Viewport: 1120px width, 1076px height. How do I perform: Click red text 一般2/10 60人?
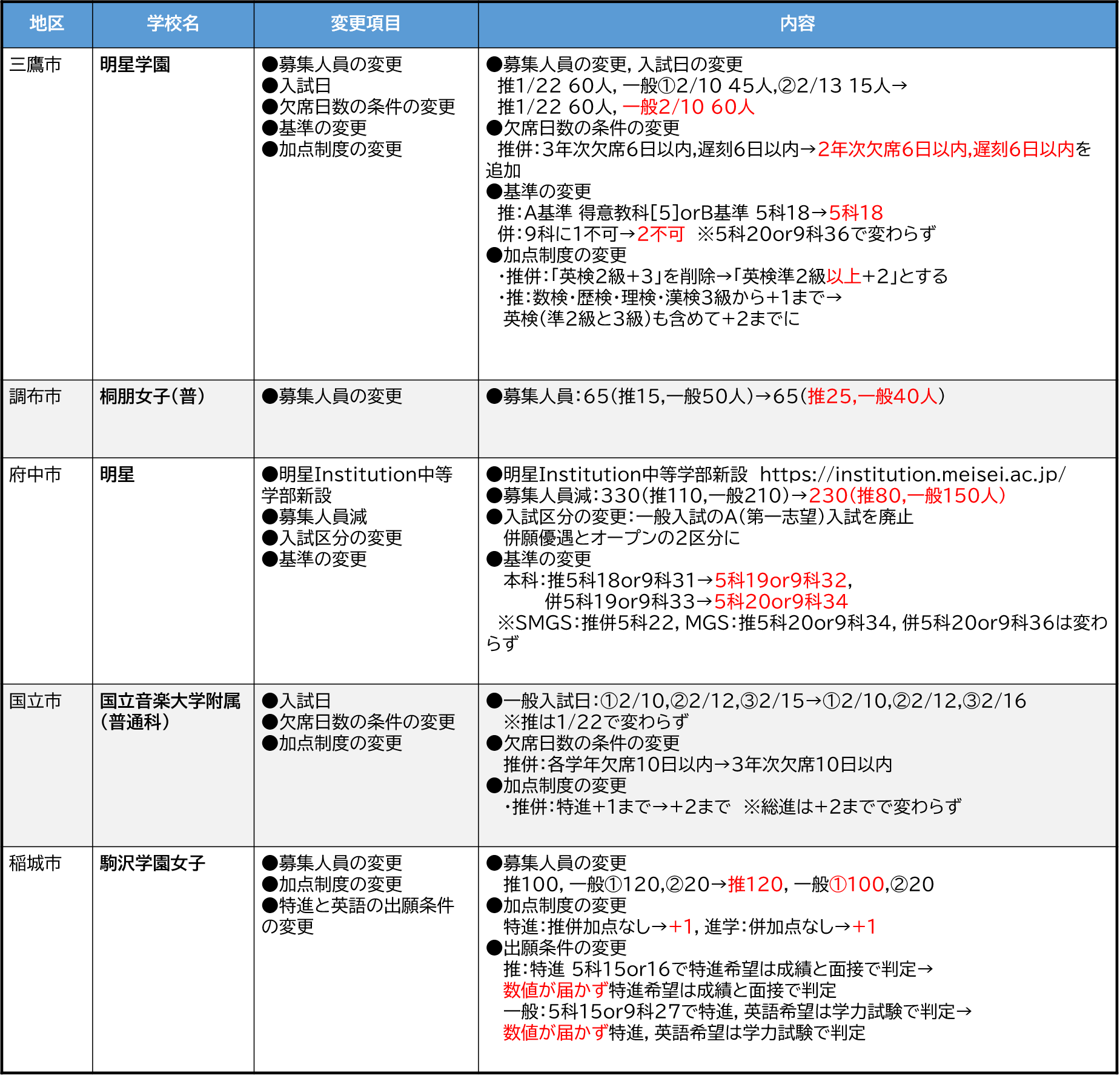click(x=688, y=107)
